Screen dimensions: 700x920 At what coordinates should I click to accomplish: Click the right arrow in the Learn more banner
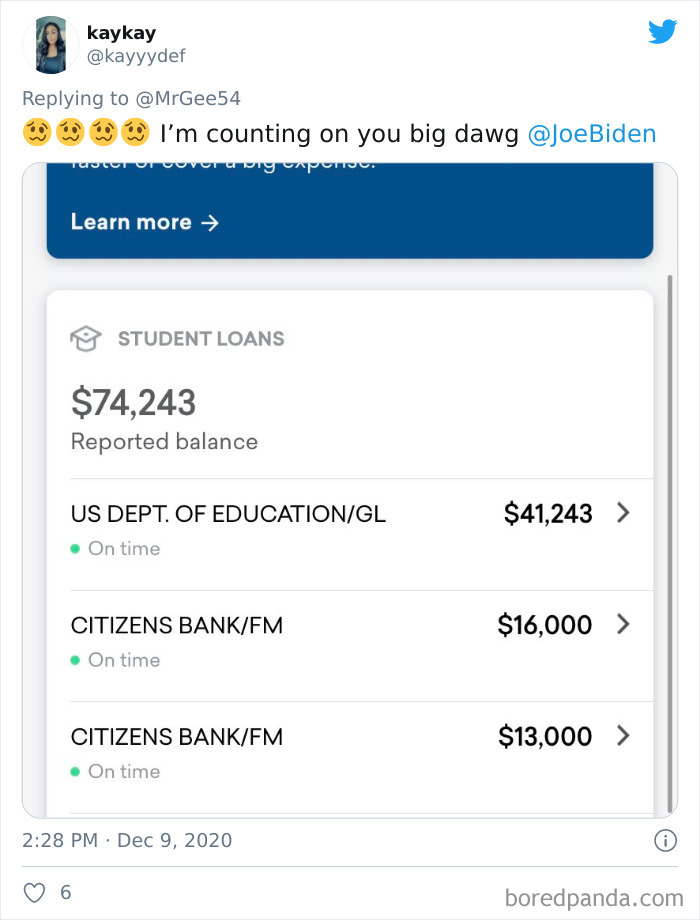(211, 223)
